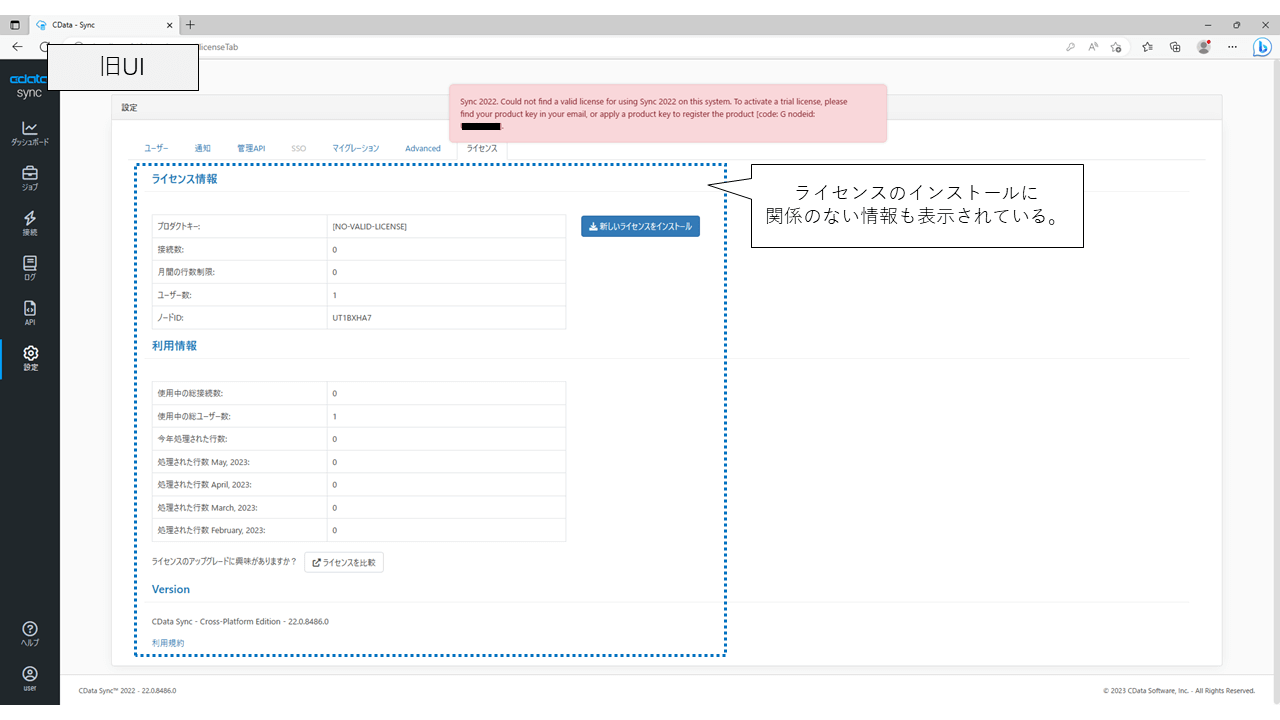This screenshot has height=720, width=1280.
Task: View the ログ page from the sidebar
Action: (x=30, y=269)
